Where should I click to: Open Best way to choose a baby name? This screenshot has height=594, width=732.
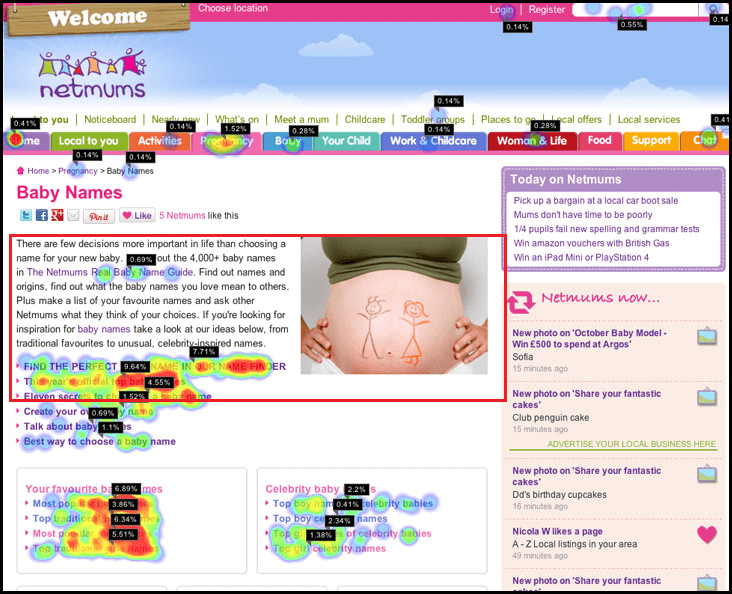(x=99, y=441)
